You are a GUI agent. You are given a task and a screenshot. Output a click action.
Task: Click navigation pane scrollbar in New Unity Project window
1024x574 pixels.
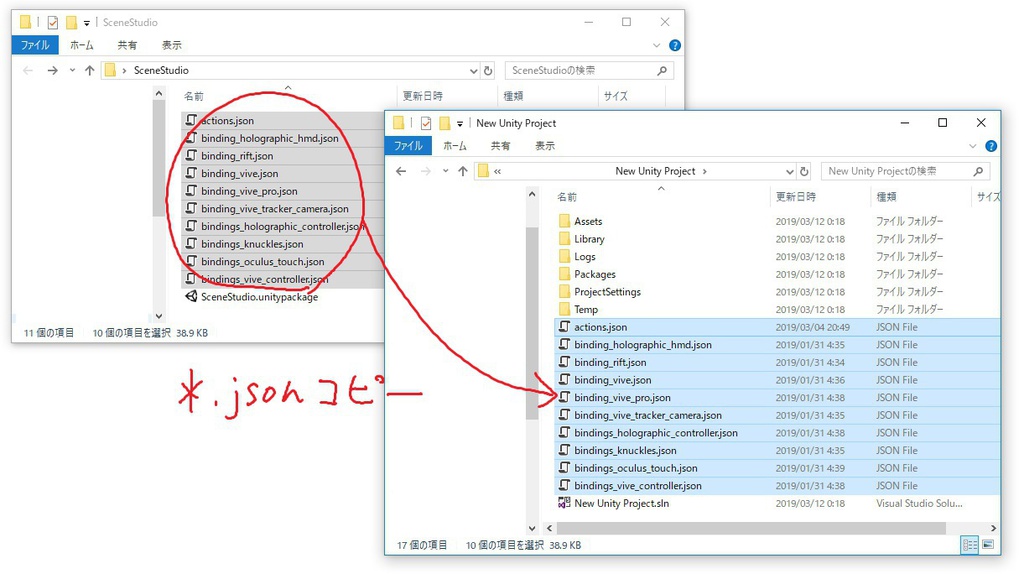(x=532, y=323)
